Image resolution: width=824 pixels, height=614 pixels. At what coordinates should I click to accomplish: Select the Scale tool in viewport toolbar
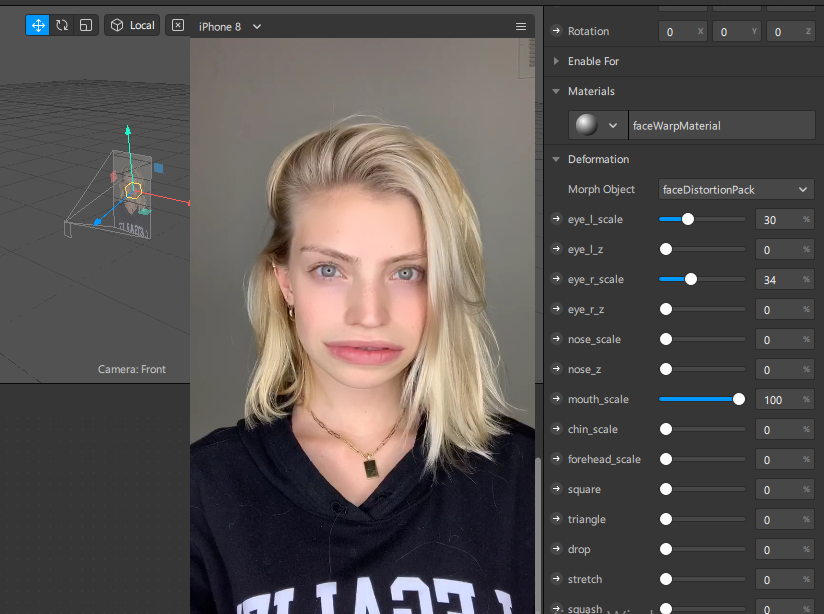click(x=86, y=25)
